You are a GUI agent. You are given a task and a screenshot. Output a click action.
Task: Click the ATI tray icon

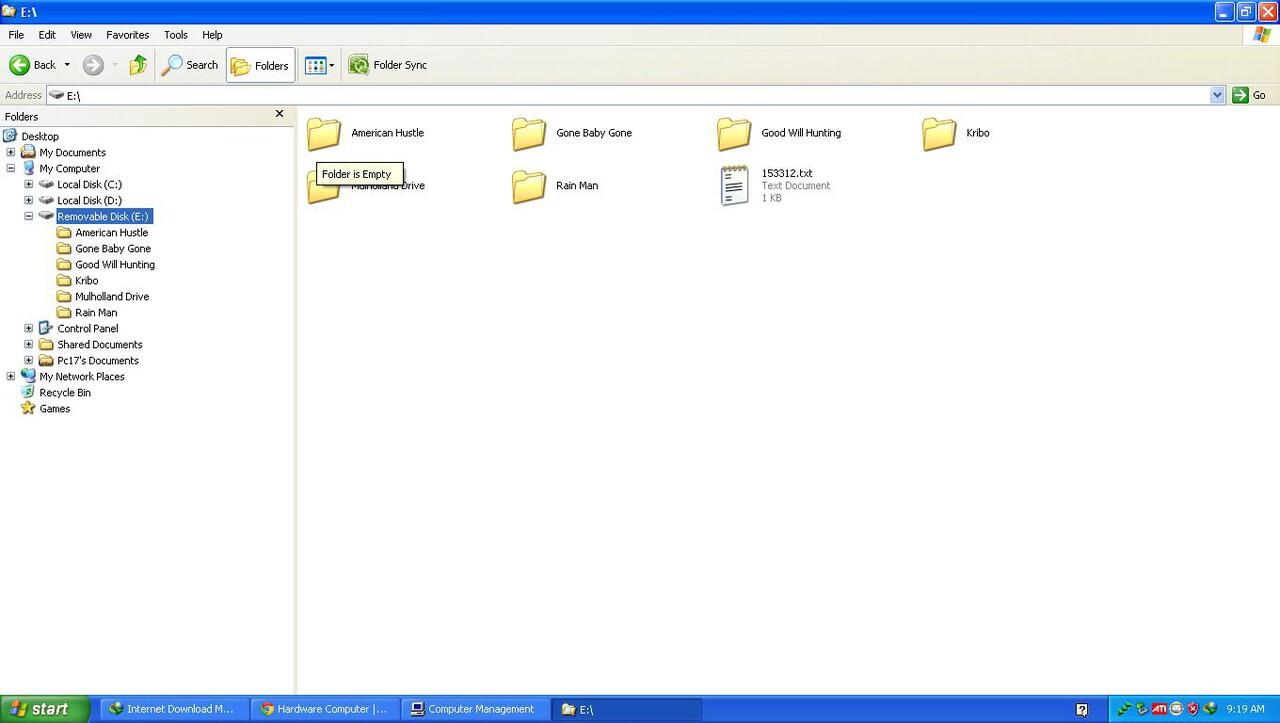pos(1159,709)
